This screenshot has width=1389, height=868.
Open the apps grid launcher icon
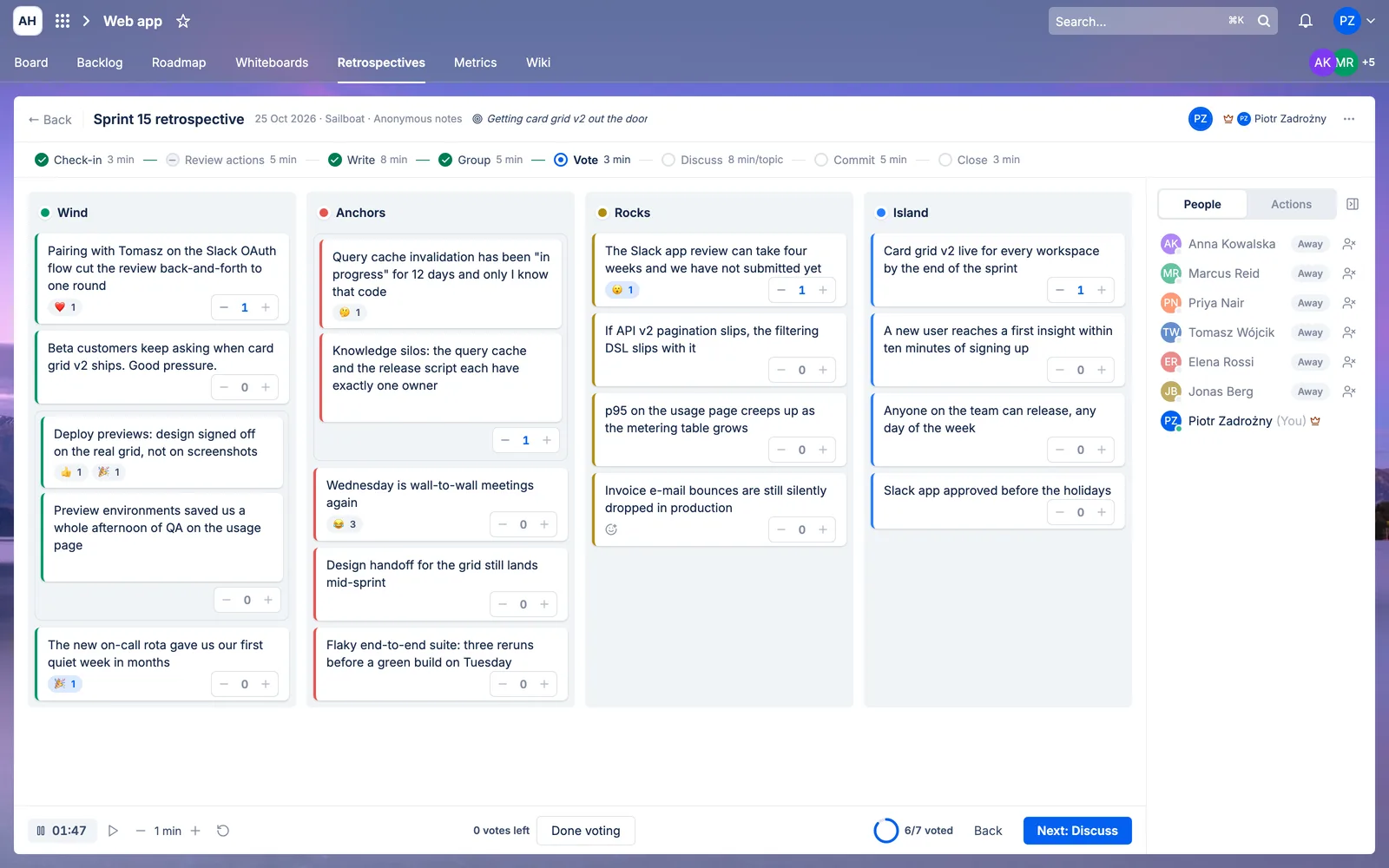click(x=63, y=21)
